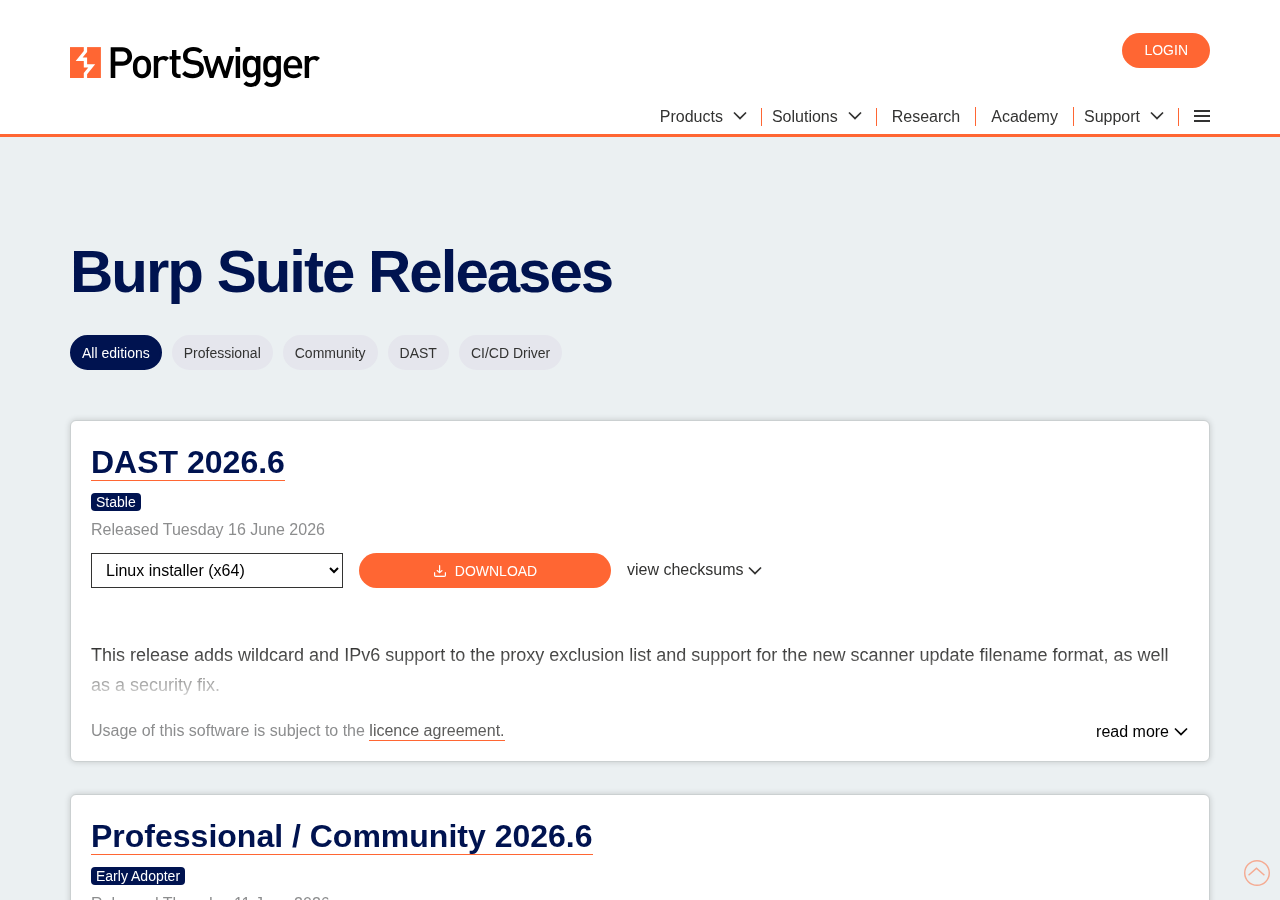Filter releases by Community

click(x=330, y=353)
